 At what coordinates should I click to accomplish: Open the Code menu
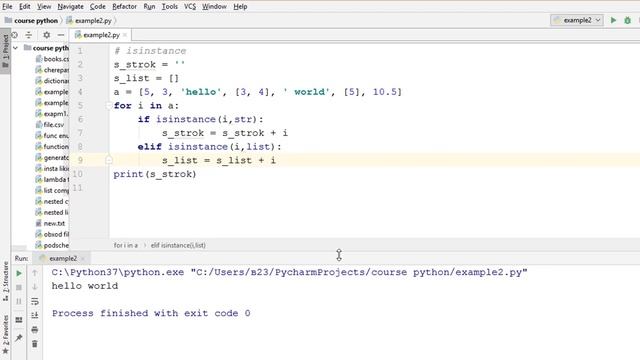[98, 7]
